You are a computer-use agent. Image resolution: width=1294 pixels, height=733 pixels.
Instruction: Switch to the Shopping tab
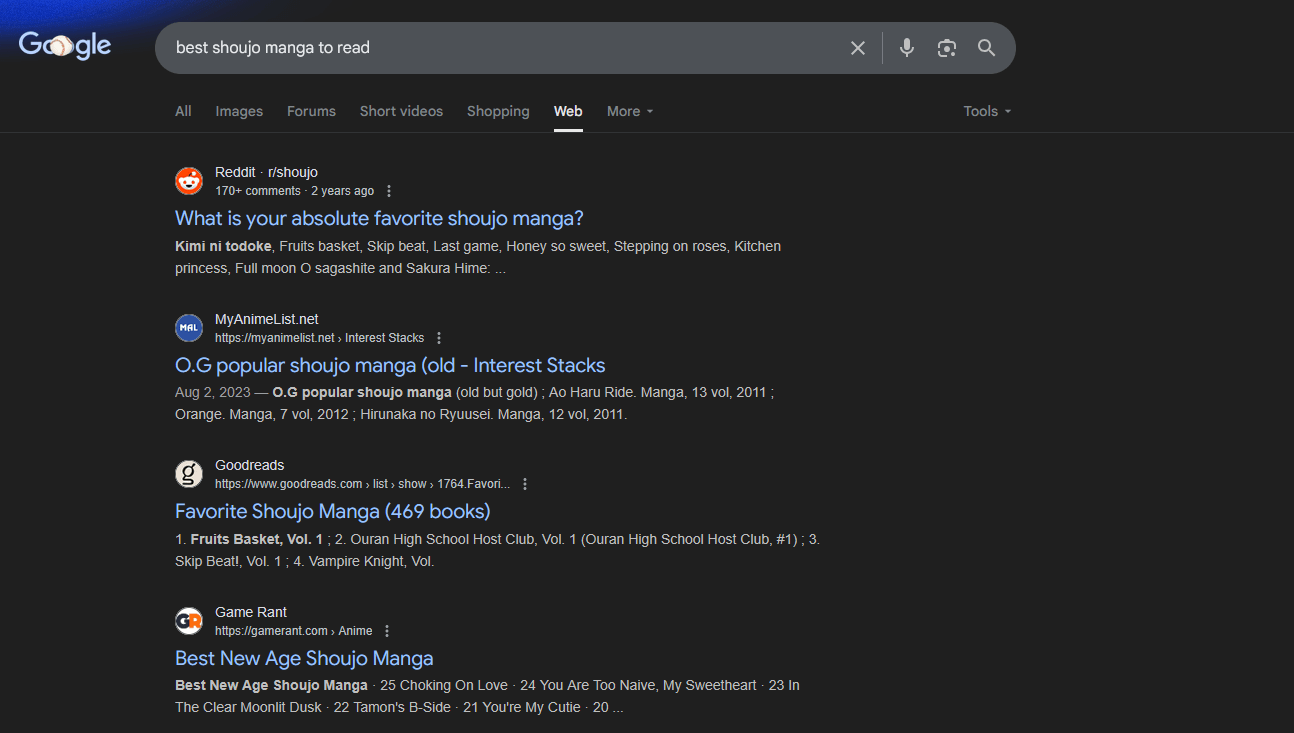tap(498, 111)
